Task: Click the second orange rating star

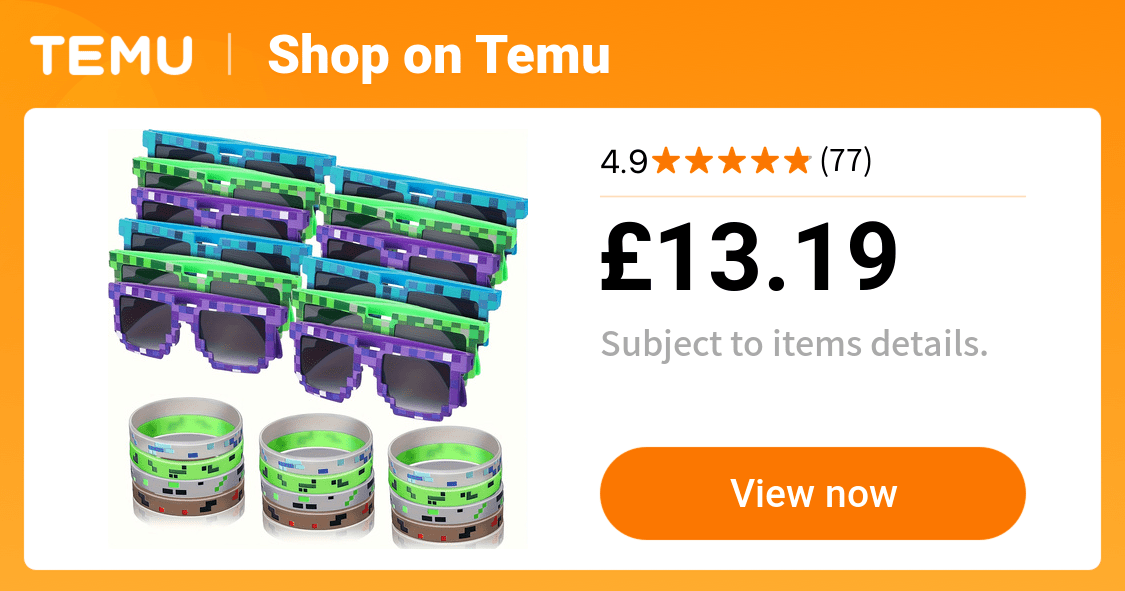Action: 700,161
